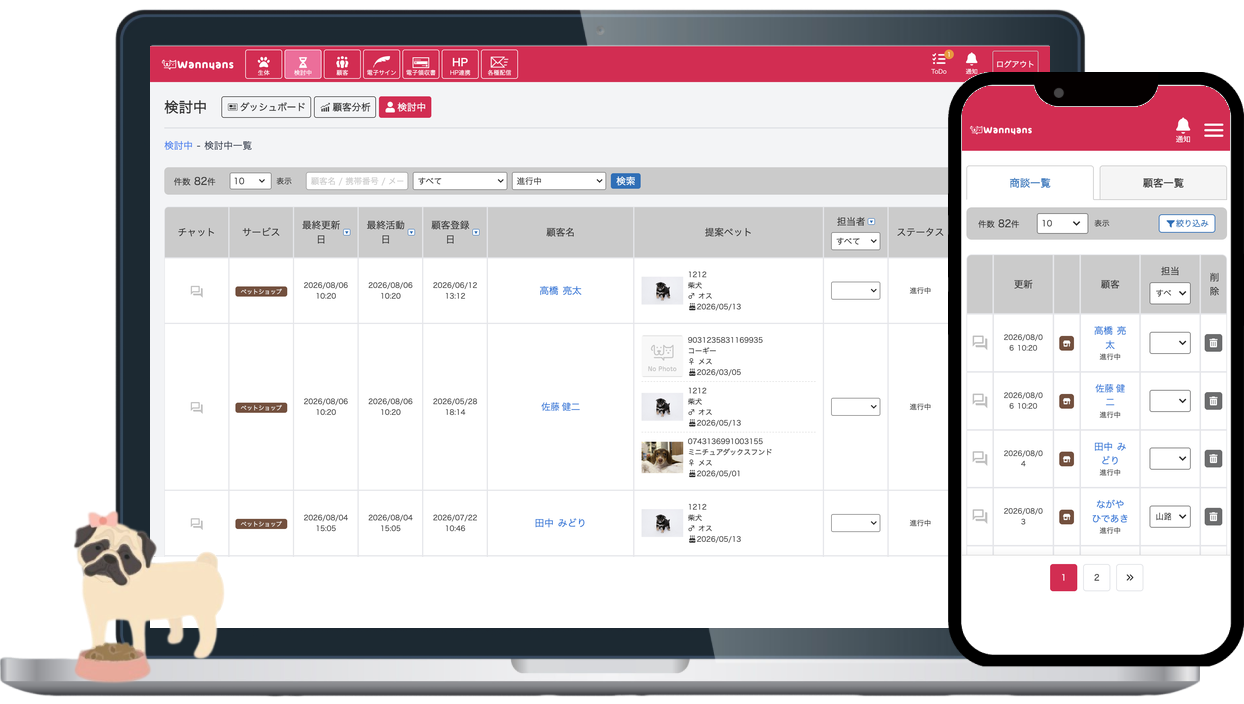Viewport: 1244px width, 704px height.
Task: Switch to phone 顧客一覧 tab
Action: (1163, 183)
